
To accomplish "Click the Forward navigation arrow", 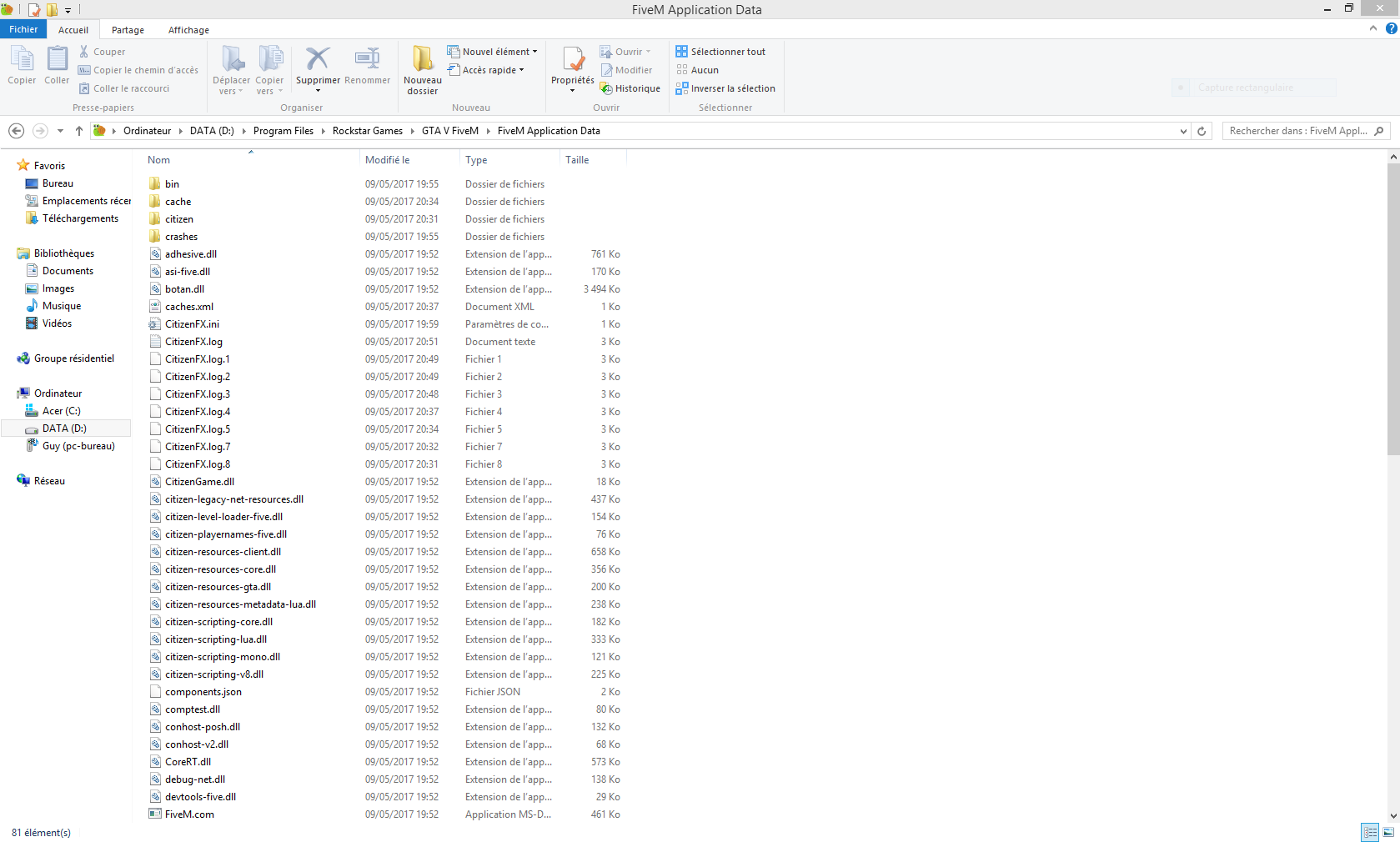I will (40, 131).
